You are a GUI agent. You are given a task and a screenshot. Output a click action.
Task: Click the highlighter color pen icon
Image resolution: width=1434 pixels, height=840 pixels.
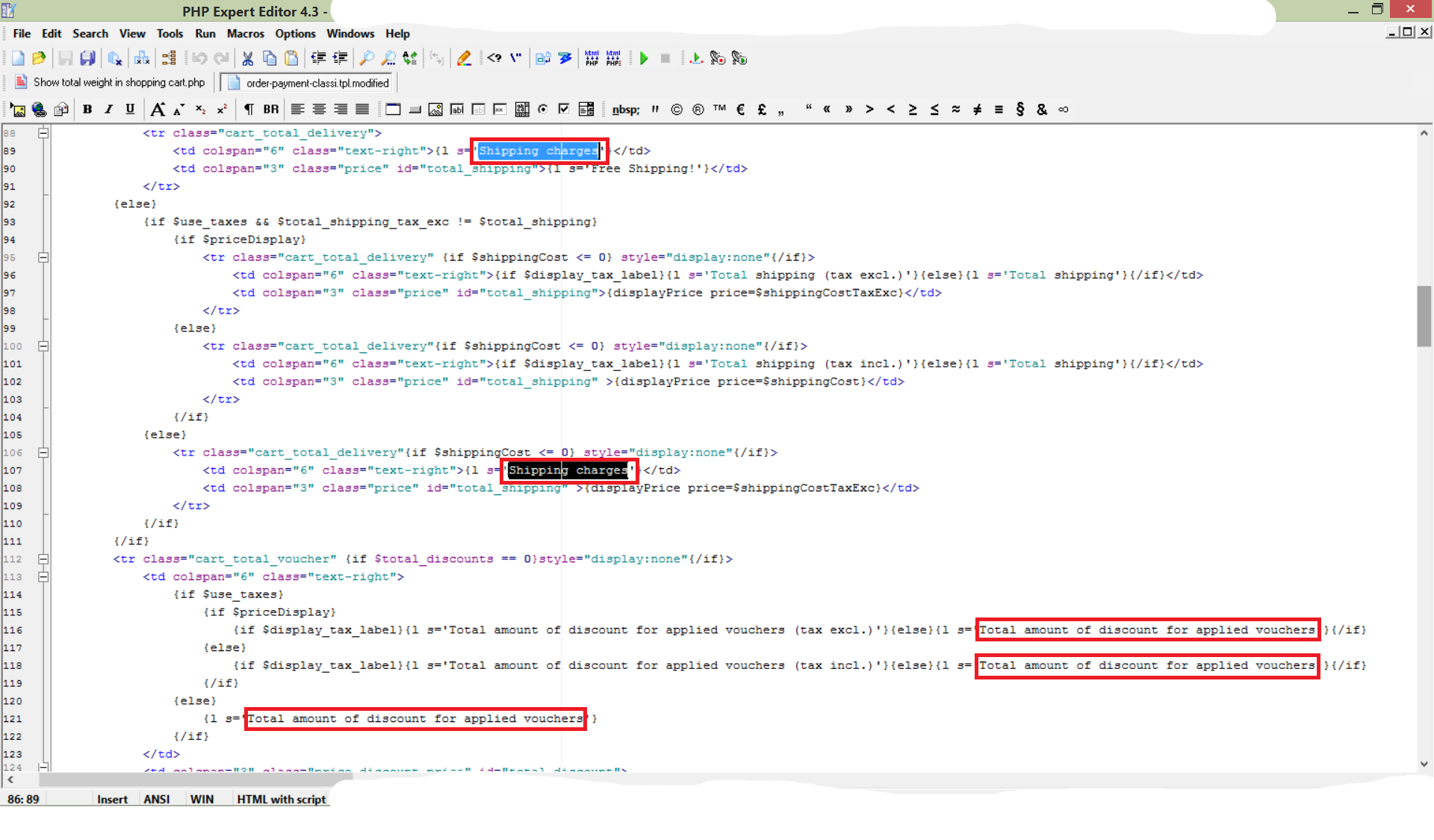click(464, 58)
